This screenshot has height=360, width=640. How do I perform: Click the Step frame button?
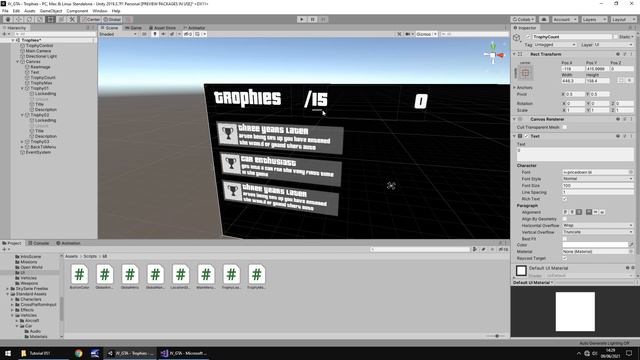tap(323, 19)
